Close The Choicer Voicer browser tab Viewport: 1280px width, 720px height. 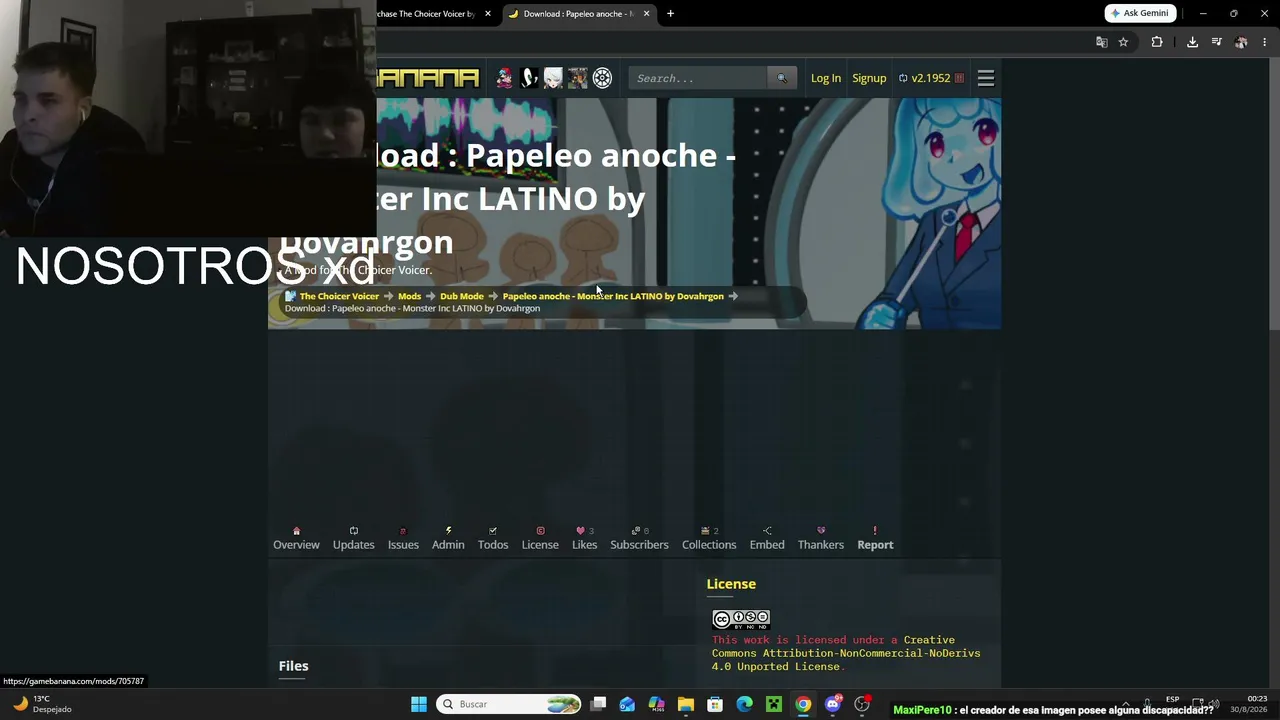point(488,14)
